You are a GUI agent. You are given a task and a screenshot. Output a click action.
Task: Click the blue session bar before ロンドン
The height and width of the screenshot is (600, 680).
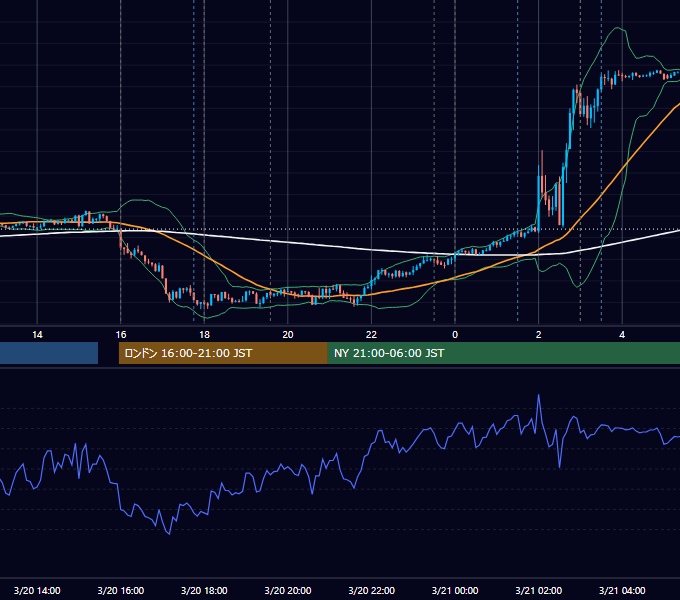coord(49,353)
